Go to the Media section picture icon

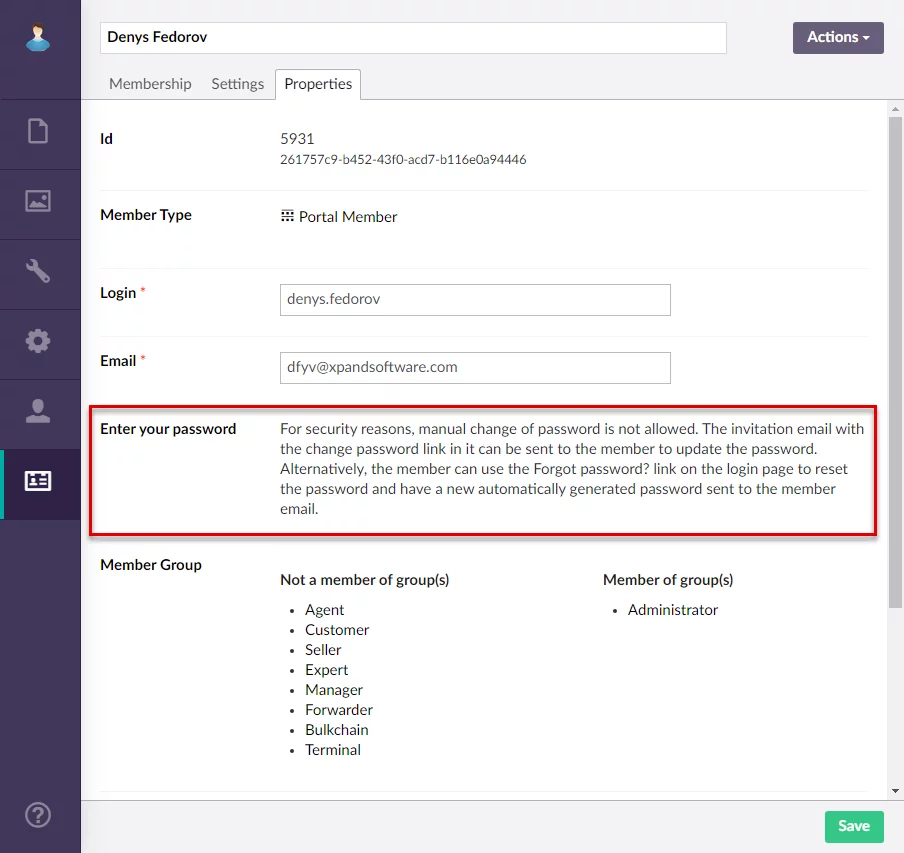point(38,201)
